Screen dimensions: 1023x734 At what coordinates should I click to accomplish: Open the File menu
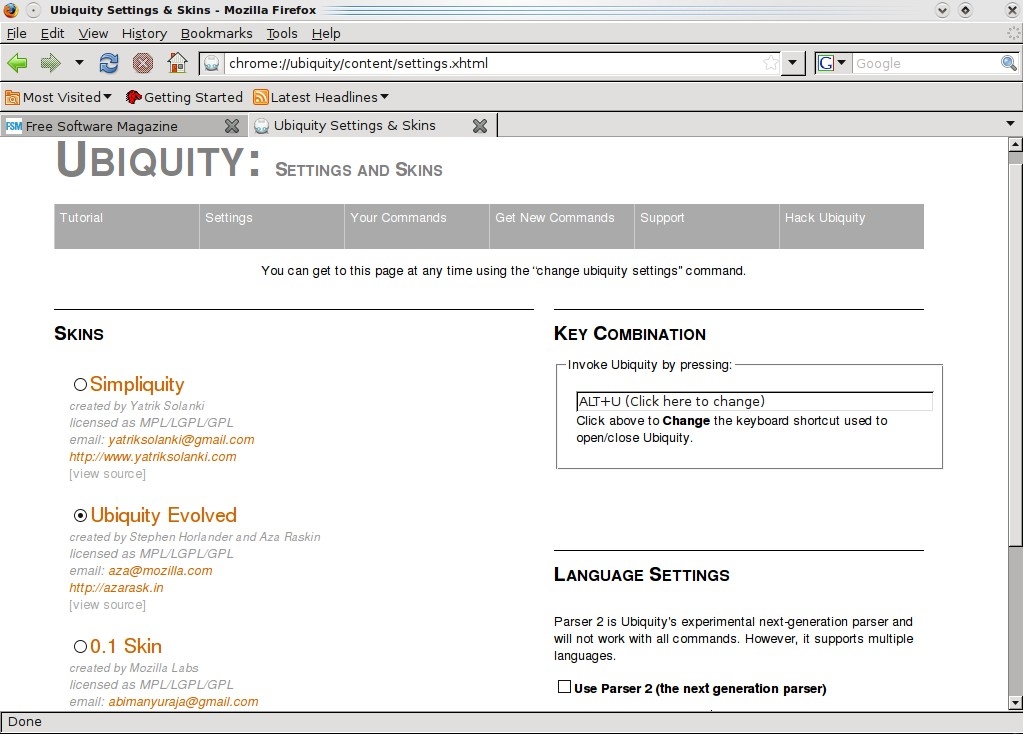point(16,33)
